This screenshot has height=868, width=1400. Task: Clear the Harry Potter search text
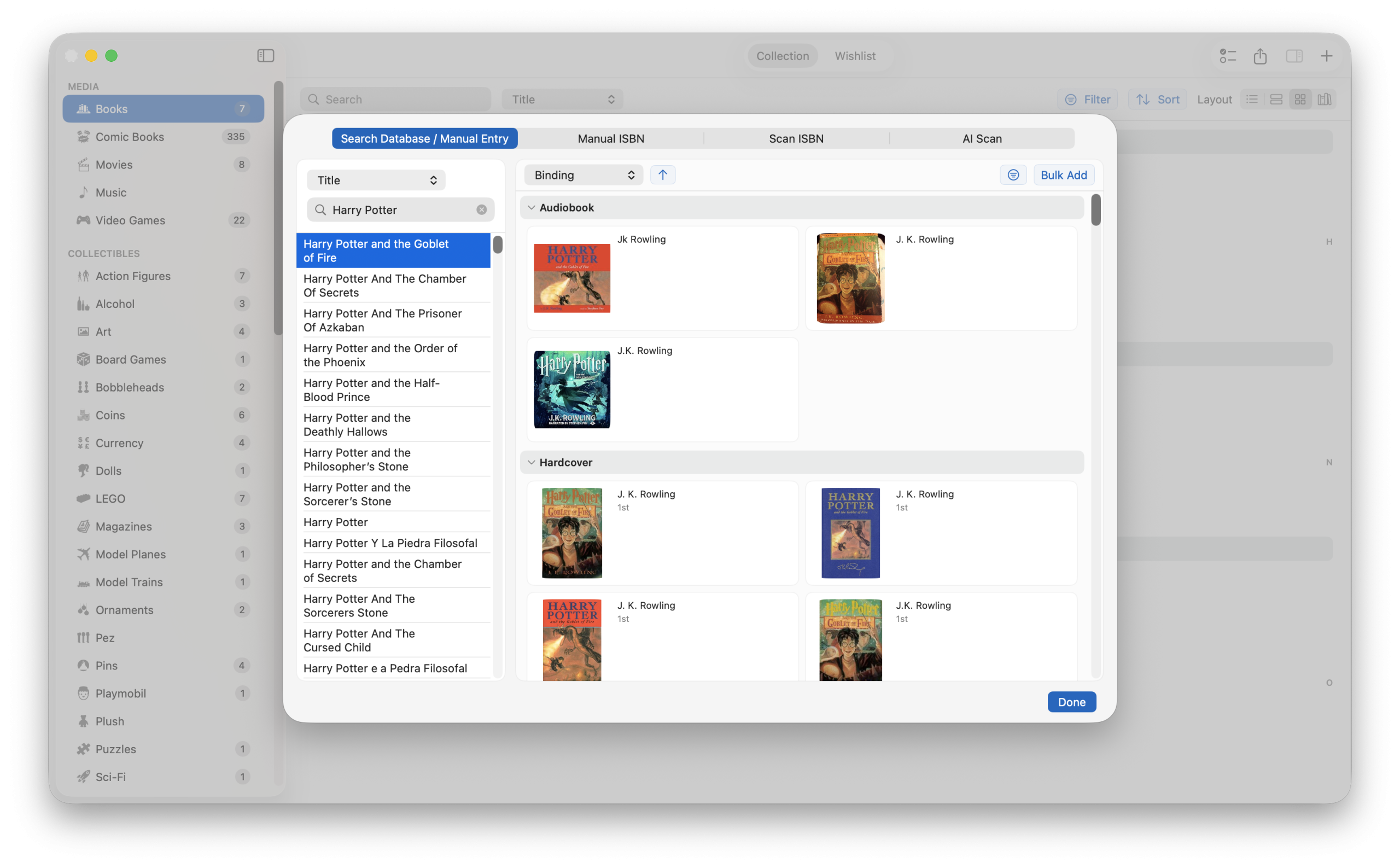[482, 209]
